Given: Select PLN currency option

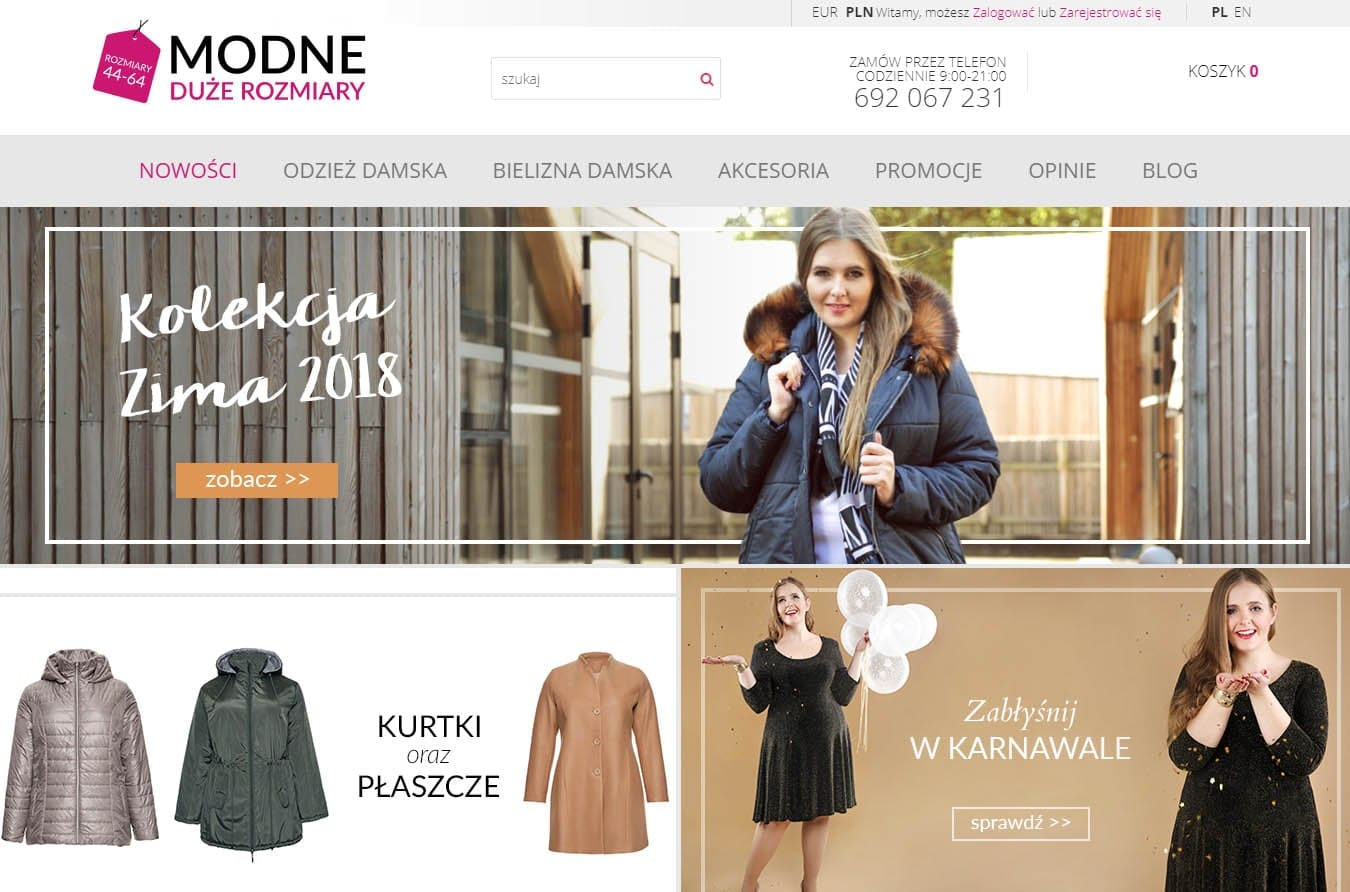Looking at the screenshot, I should click(x=859, y=13).
